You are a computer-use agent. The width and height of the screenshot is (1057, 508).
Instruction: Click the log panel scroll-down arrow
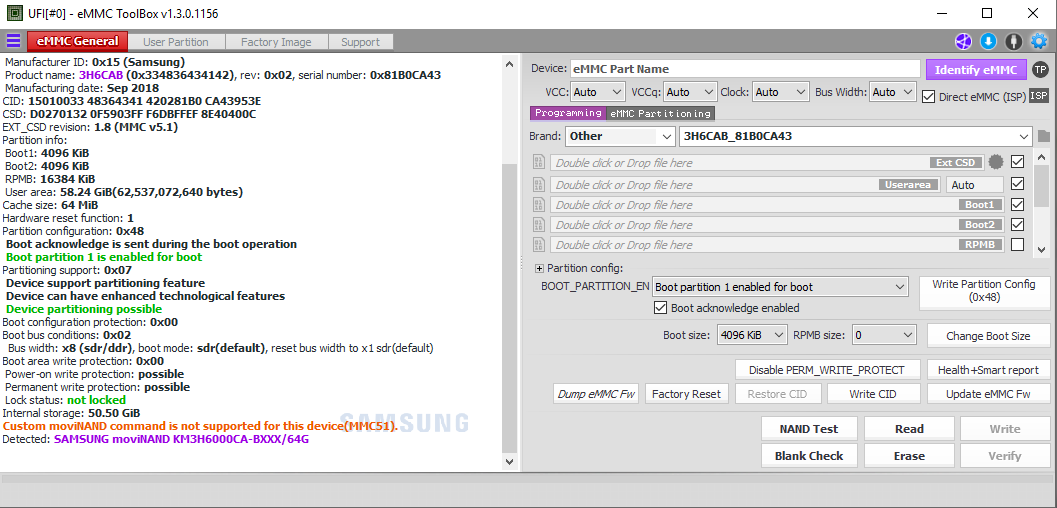pyautogui.click(x=509, y=462)
